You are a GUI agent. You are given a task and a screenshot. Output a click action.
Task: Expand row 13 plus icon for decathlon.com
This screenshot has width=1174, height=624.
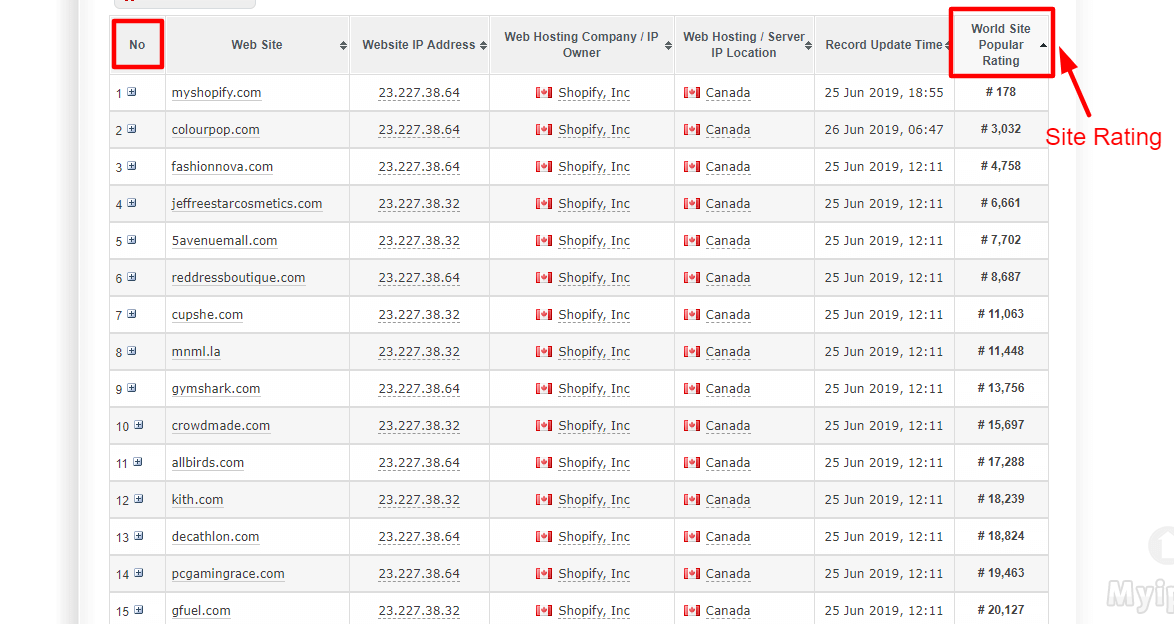(x=139, y=536)
